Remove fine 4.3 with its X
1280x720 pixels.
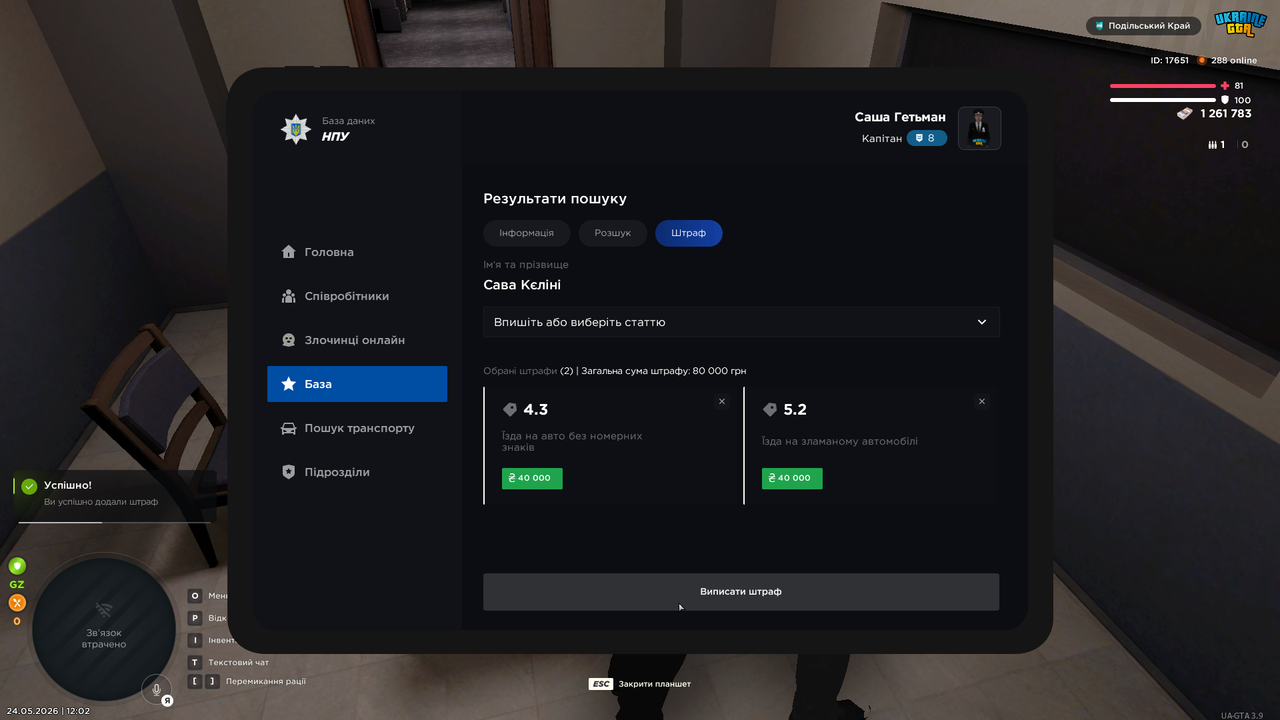pyautogui.click(x=722, y=401)
